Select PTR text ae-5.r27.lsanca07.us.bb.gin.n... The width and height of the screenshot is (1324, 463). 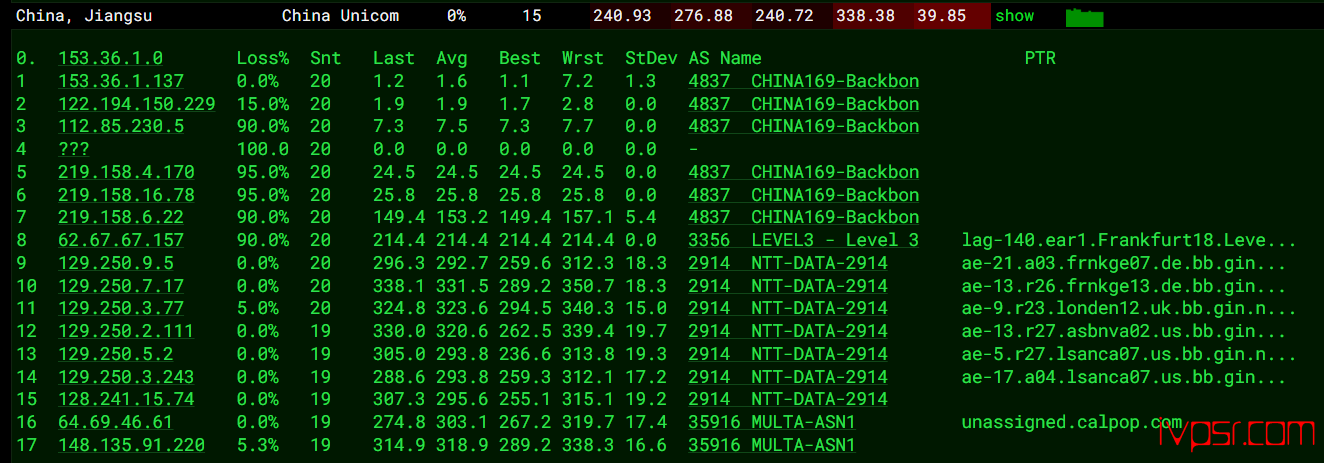(1129, 354)
